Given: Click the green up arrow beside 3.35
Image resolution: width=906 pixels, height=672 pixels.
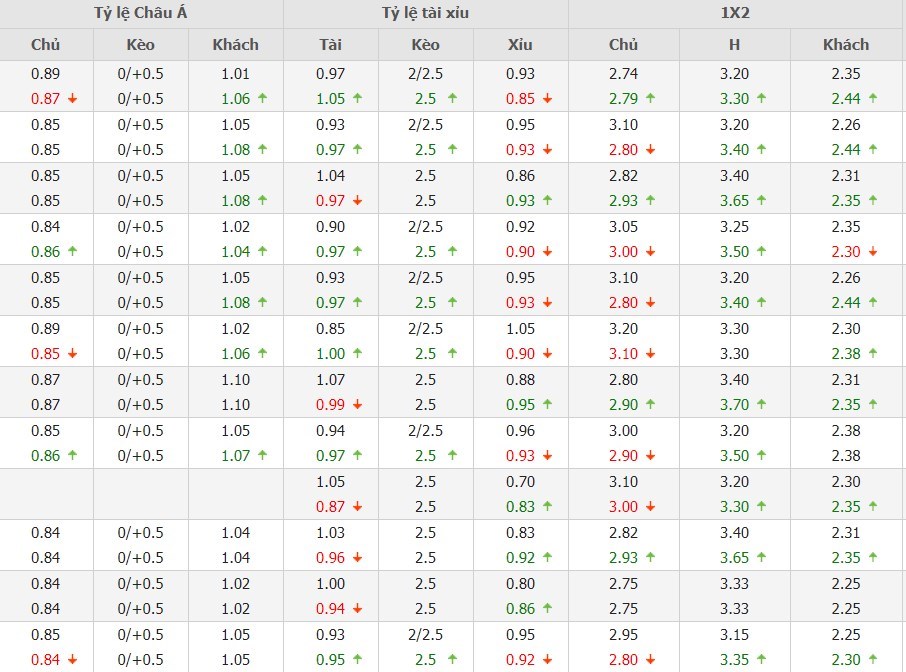Looking at the screenshot, I should click(761, 660).
